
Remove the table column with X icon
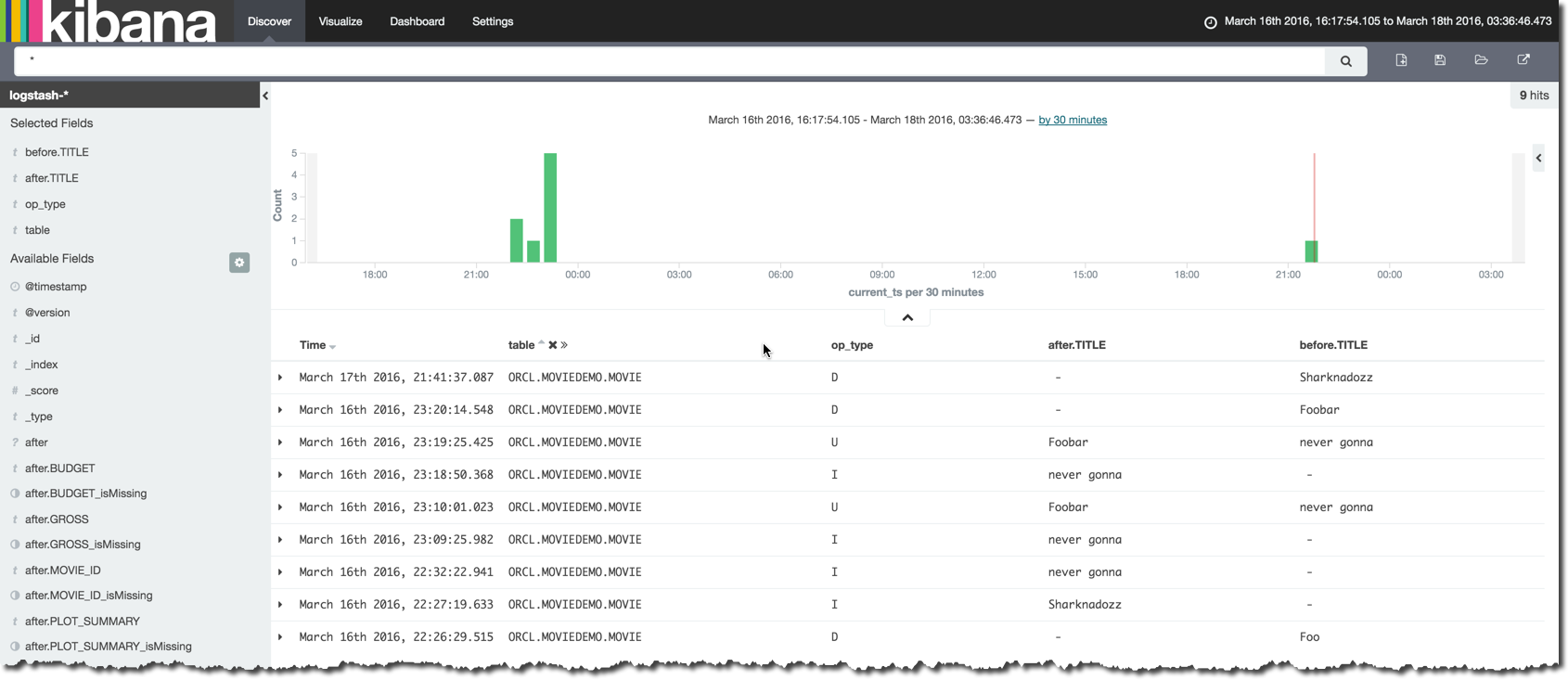553,345
